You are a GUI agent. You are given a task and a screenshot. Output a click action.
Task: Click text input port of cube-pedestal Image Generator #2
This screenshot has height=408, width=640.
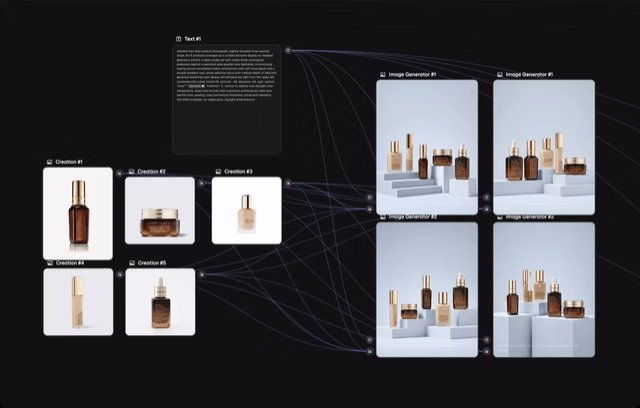pos(487,339)
